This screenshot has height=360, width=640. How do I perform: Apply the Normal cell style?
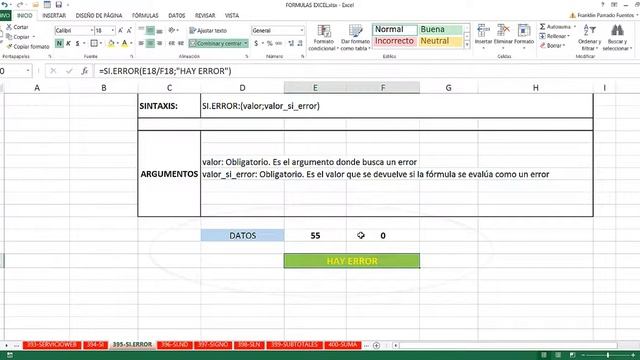pyautogui.click(x=395, y=29)
